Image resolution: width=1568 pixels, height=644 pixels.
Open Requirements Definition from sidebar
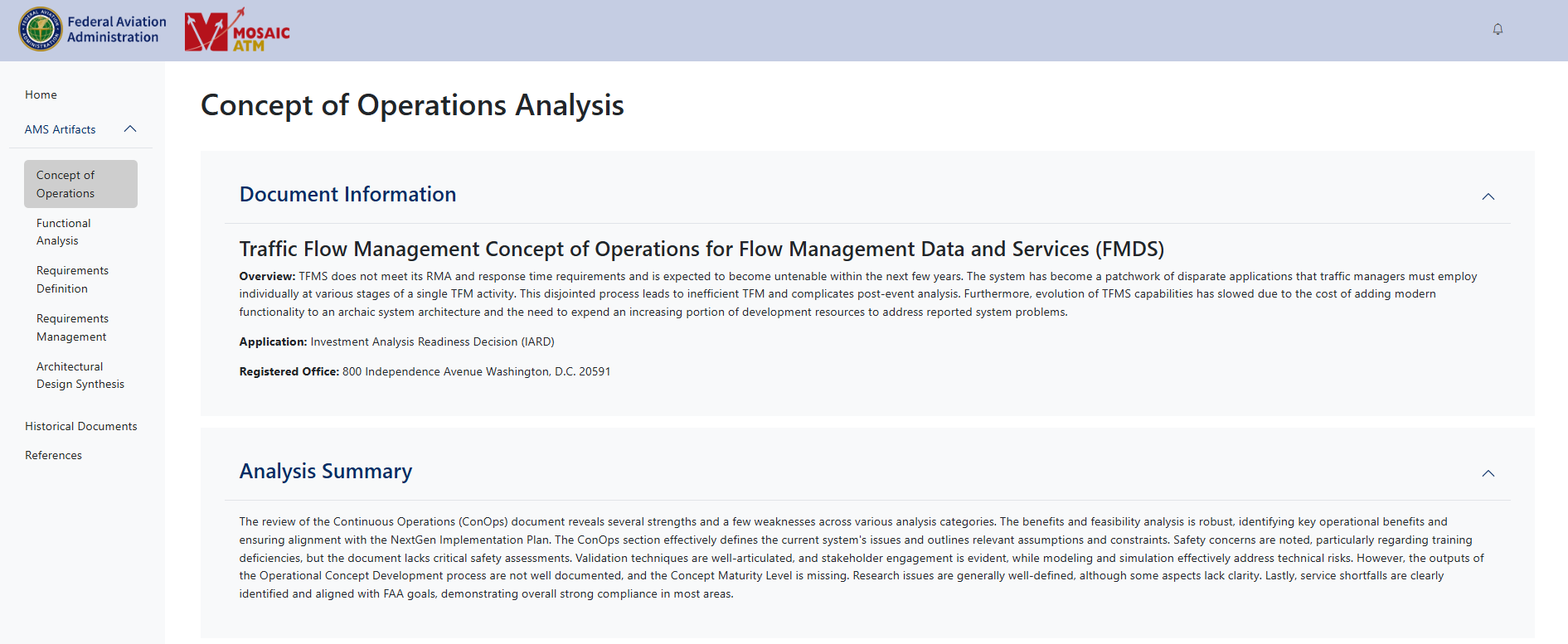point(72,279)
